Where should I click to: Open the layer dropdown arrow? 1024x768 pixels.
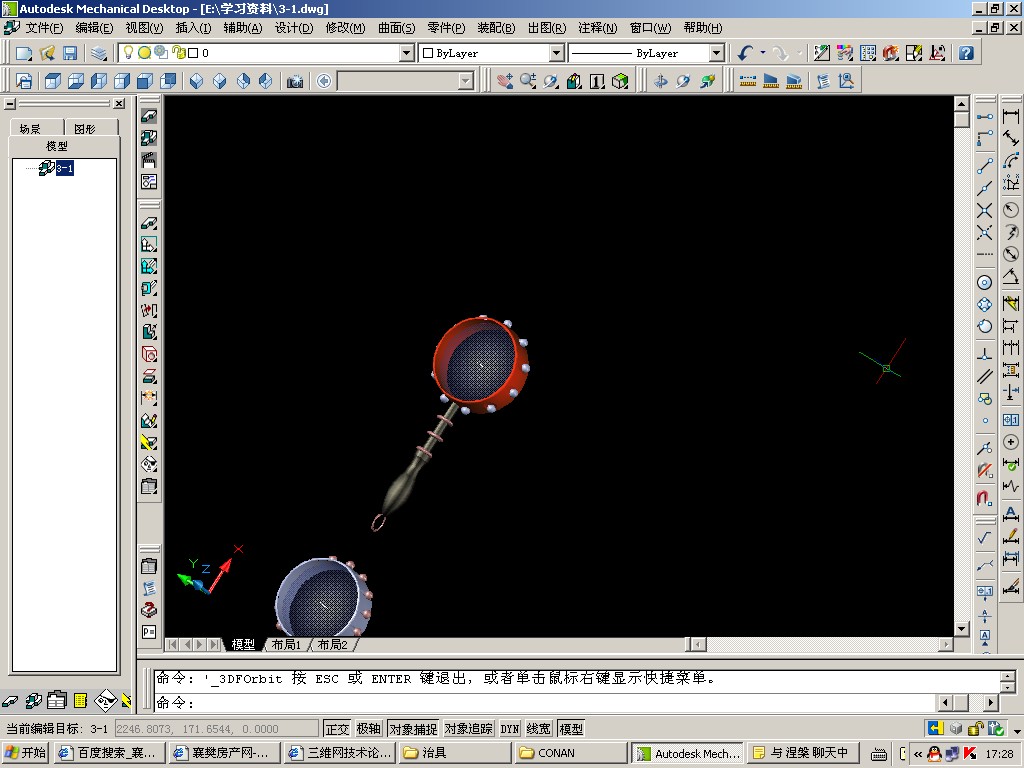pyautogui.click(x=406, y=53)
